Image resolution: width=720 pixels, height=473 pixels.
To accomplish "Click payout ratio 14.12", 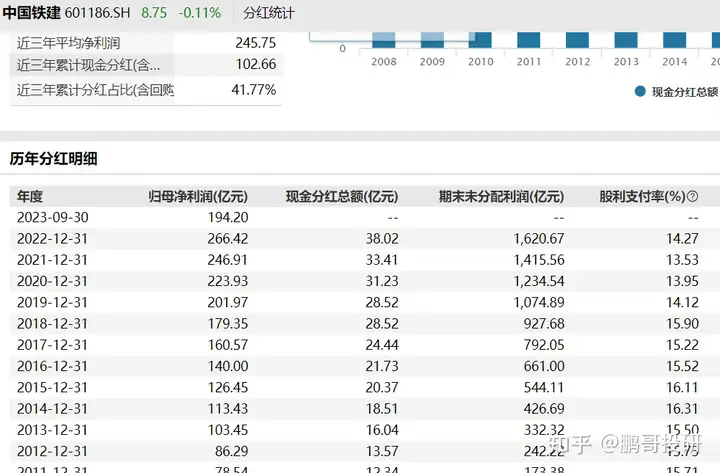I will (682, 303).
